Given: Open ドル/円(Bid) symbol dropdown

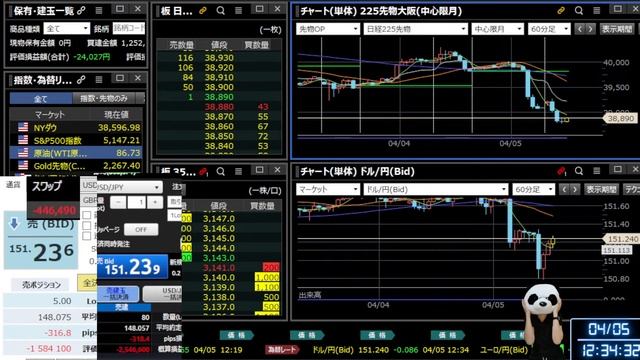Looking at the screenshot, I should coord(436,189).
